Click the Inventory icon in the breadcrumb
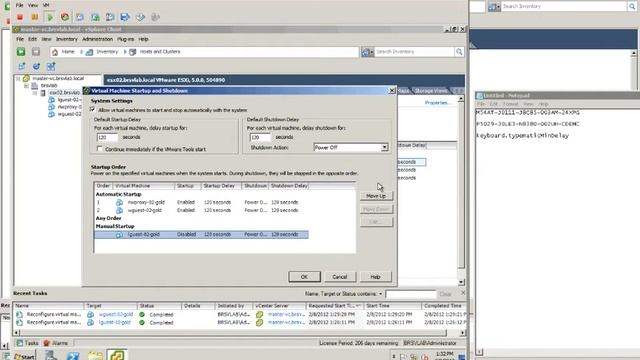Viewport: 640px width, 360px height. click(89, 52)
